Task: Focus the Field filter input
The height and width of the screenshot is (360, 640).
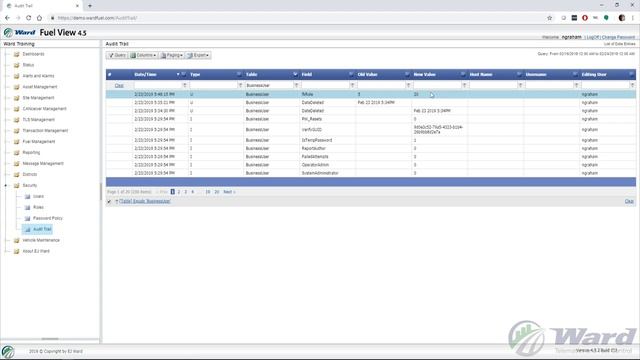Action: 325,85
